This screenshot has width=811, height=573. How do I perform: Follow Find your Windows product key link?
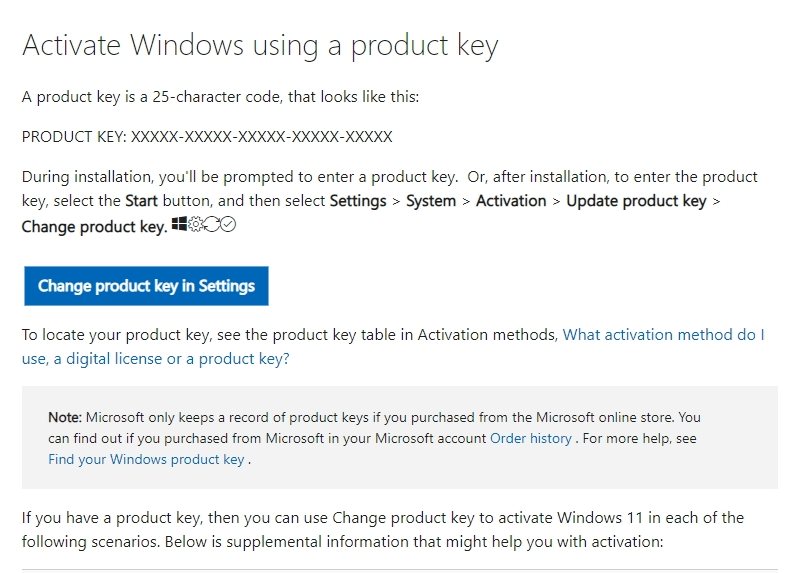146,460
